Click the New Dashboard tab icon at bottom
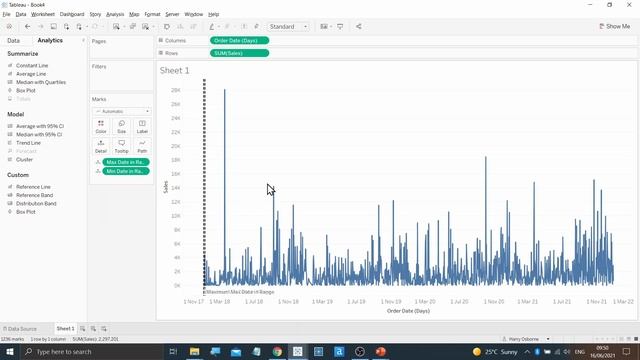The width and height of the screenshot is (640, 360). coord(93,329)
